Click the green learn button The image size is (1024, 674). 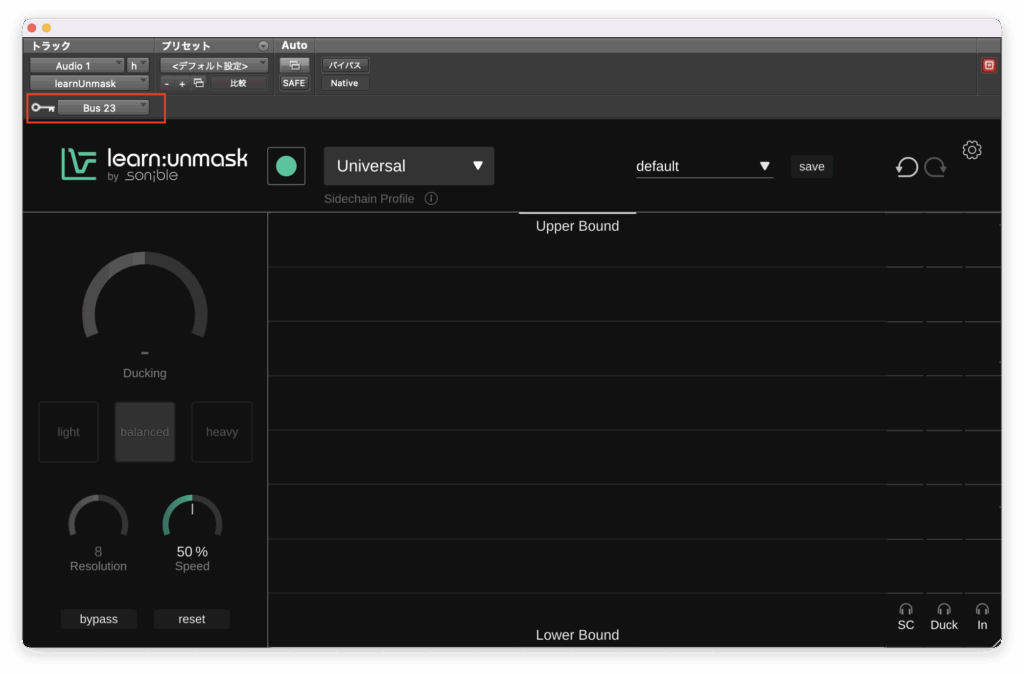(286, 166)
